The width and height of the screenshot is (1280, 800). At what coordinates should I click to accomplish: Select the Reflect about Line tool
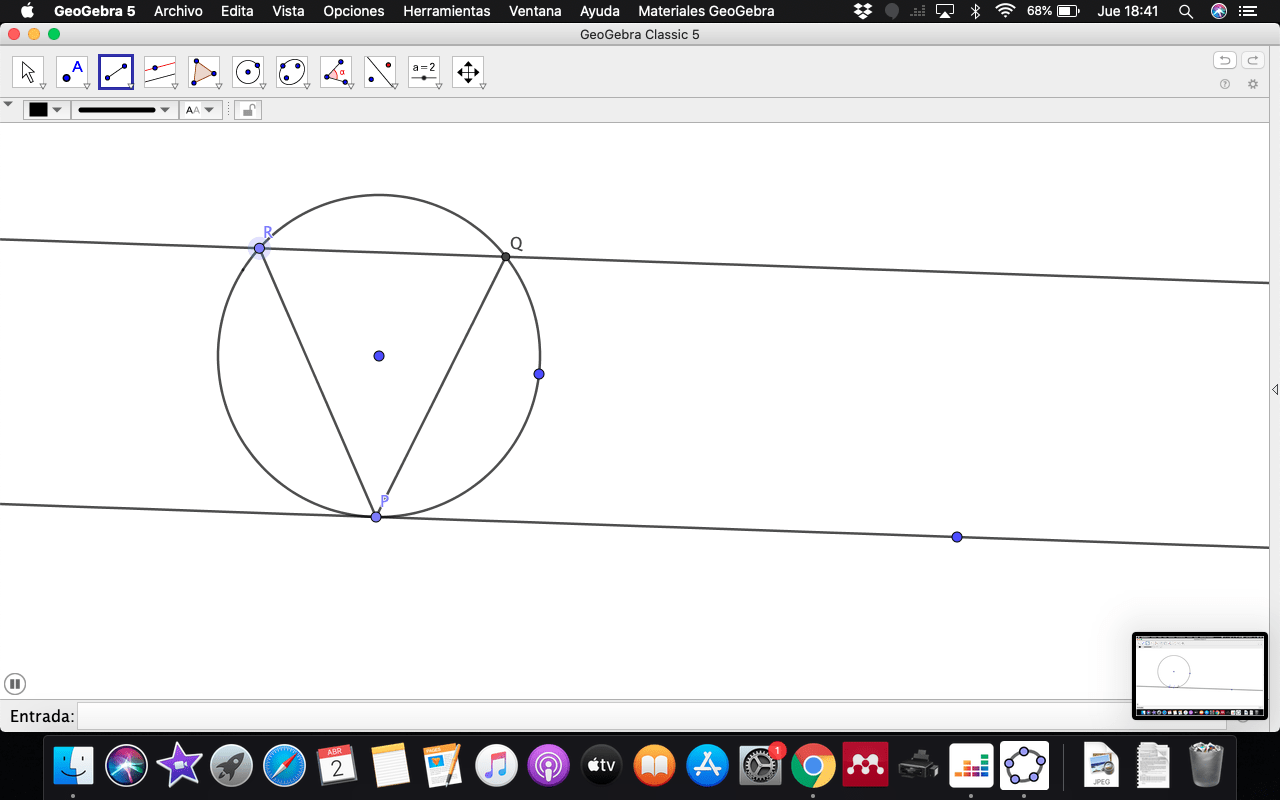coord(380,72)
